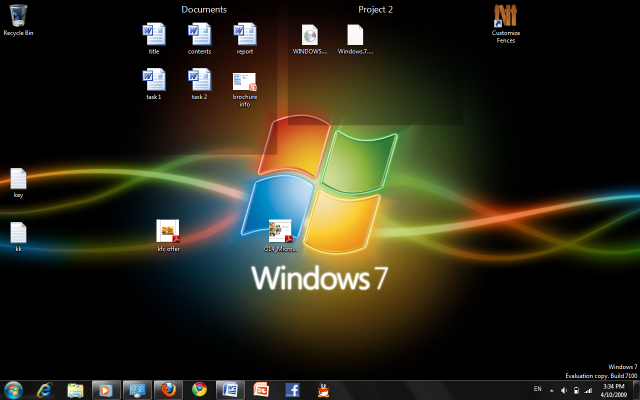Switch to Microsoft Word in taskbar
640x400 pixels.
click(x=230, y=390)
